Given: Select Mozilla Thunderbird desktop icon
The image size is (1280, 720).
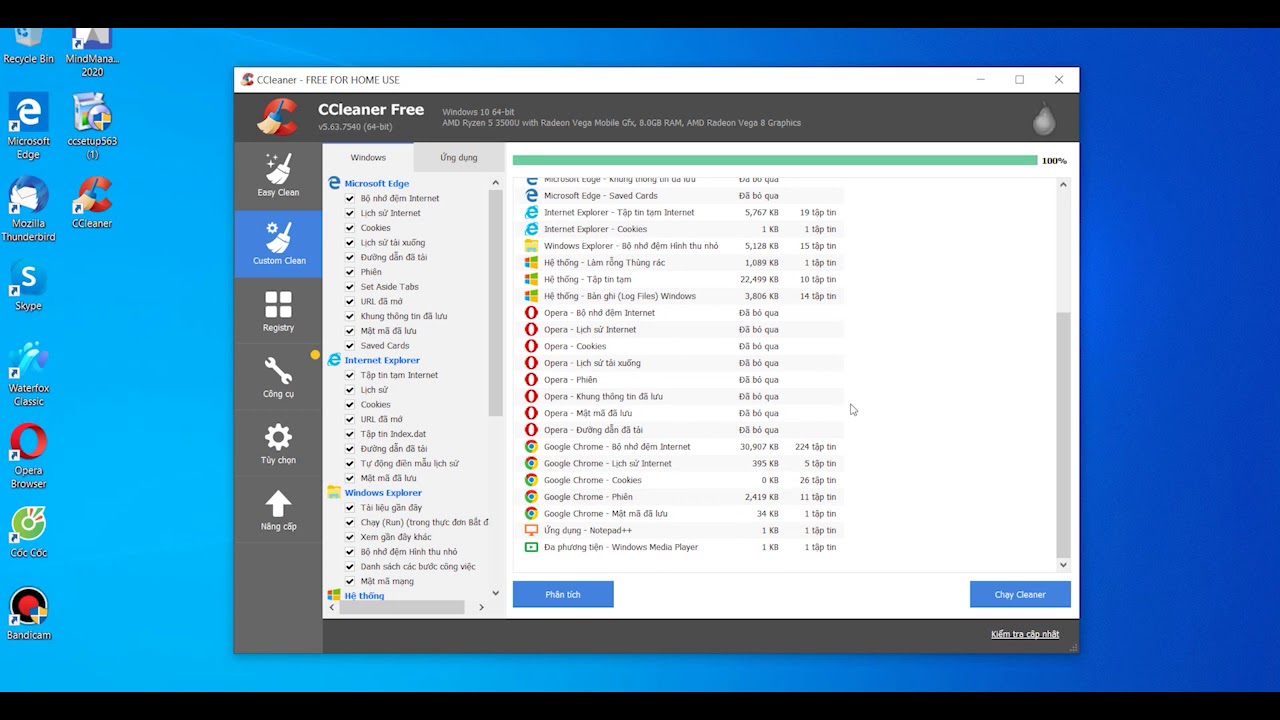Looking at the screenshot, I should coord(29,210).
